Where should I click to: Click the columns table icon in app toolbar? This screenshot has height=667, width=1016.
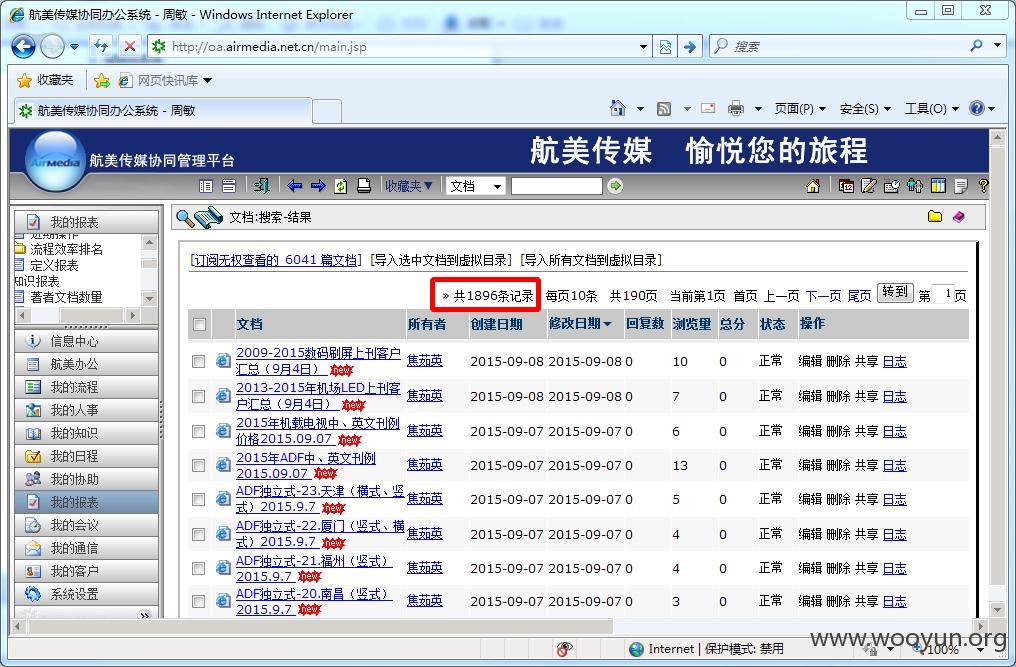point(938,186)
